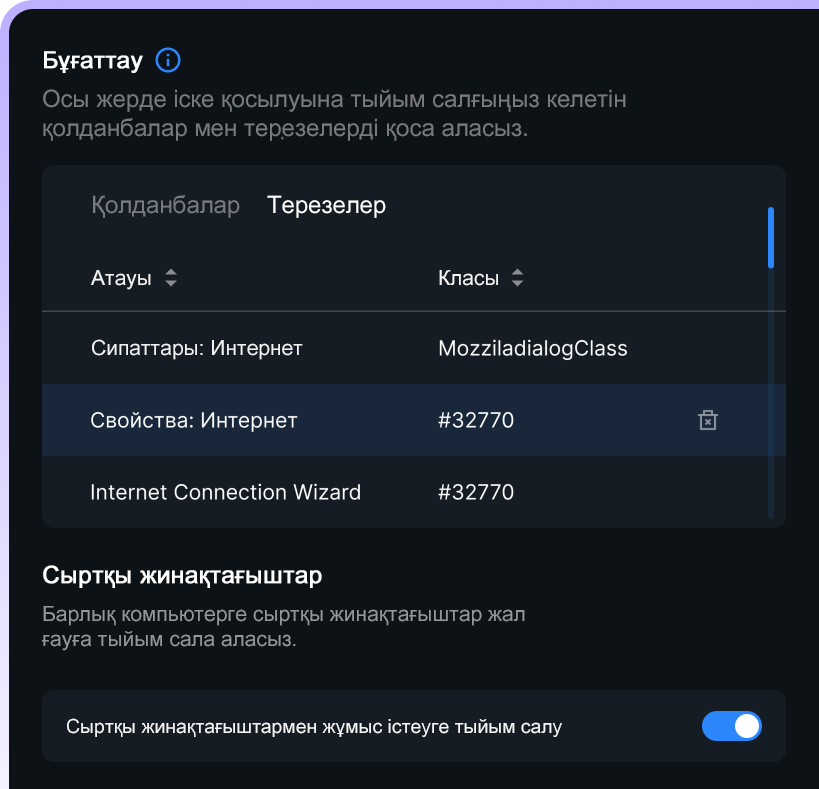This screenshot has height=789, width=819.
Task: Click the description text under Бұғаттау heading
Action: pyautogui.click(x=334, y=114)
